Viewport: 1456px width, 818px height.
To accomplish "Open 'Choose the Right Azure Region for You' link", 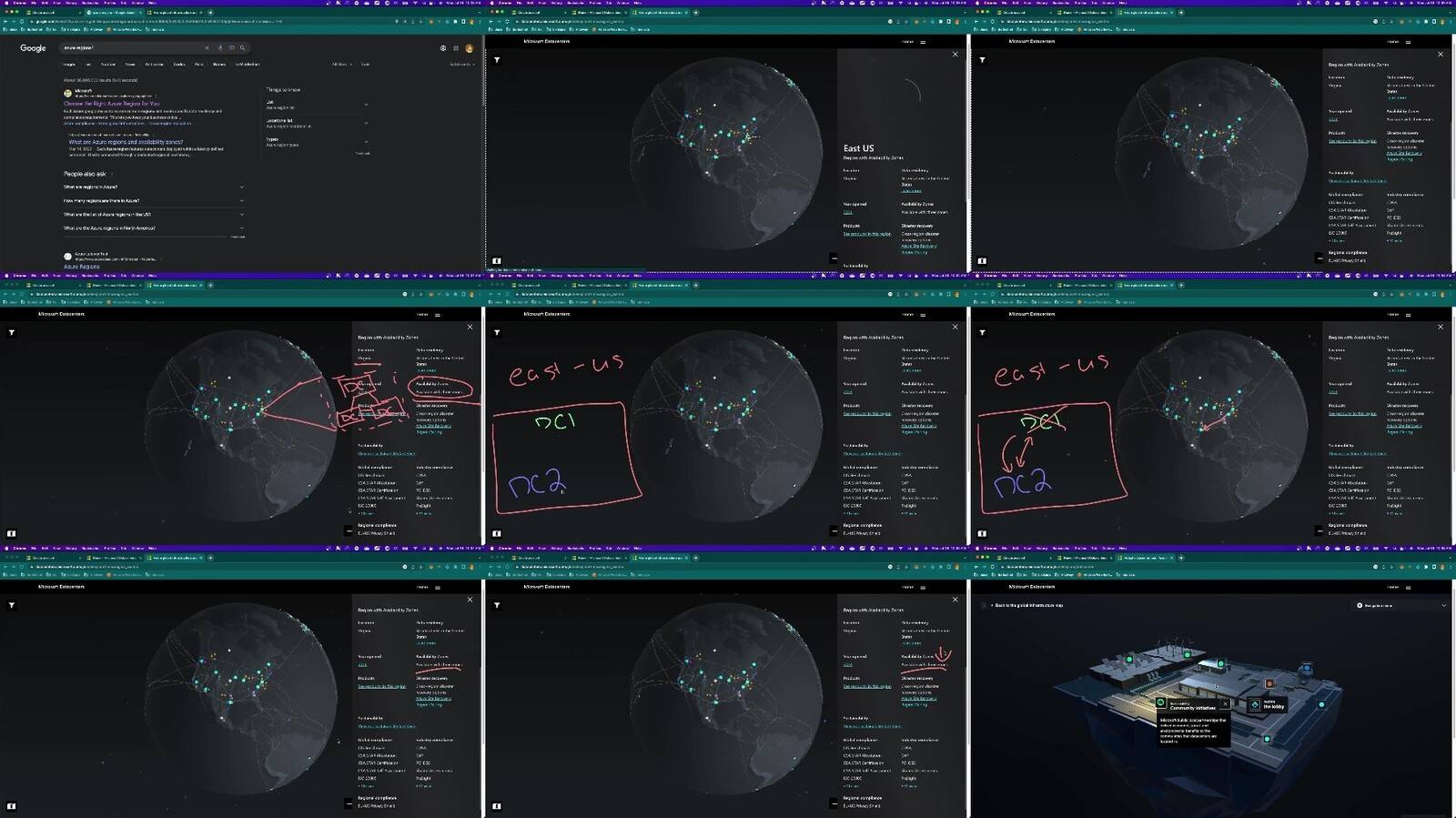I will coord(111,104).
